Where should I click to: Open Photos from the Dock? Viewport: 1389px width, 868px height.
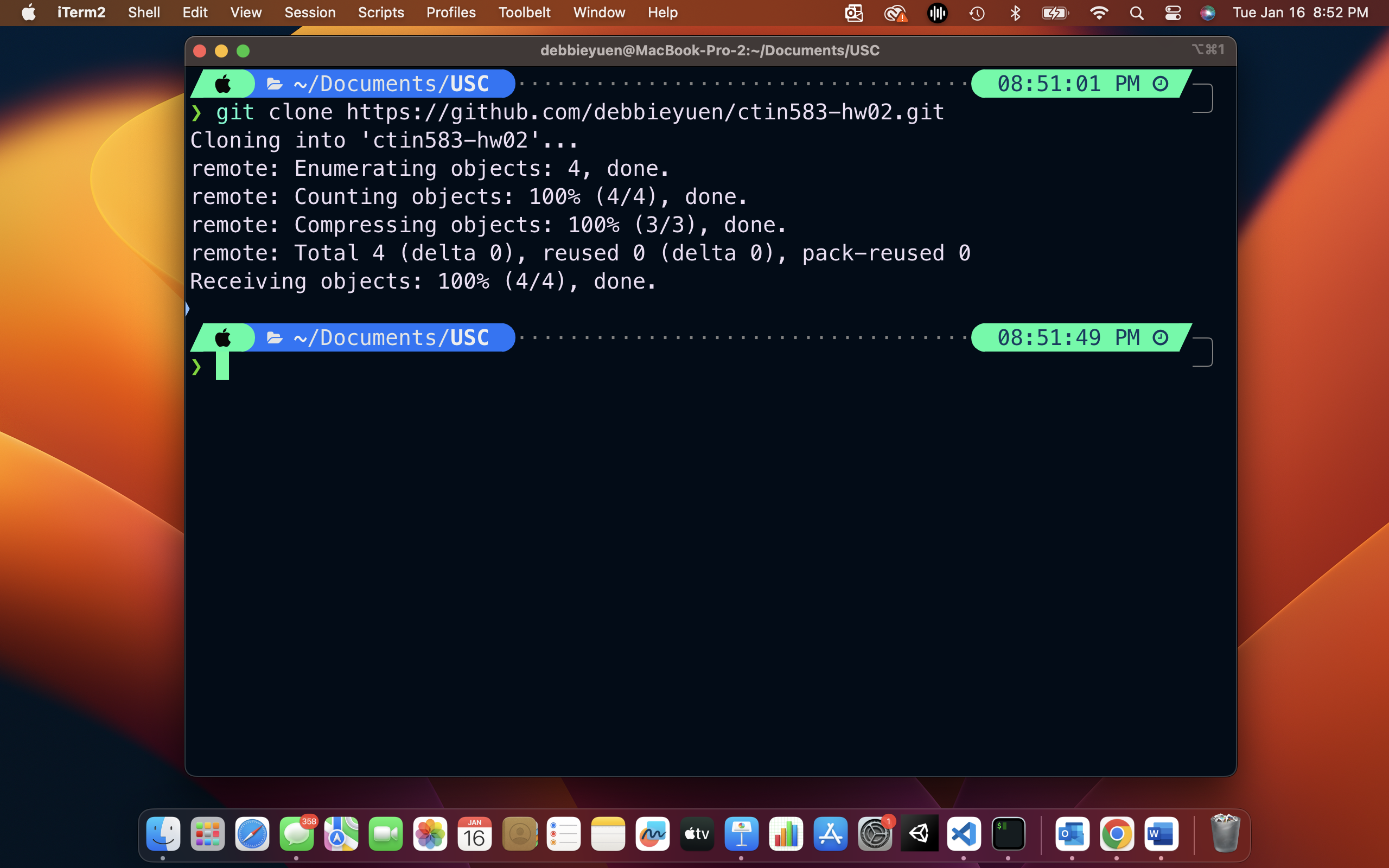click(x=430, y=834)
